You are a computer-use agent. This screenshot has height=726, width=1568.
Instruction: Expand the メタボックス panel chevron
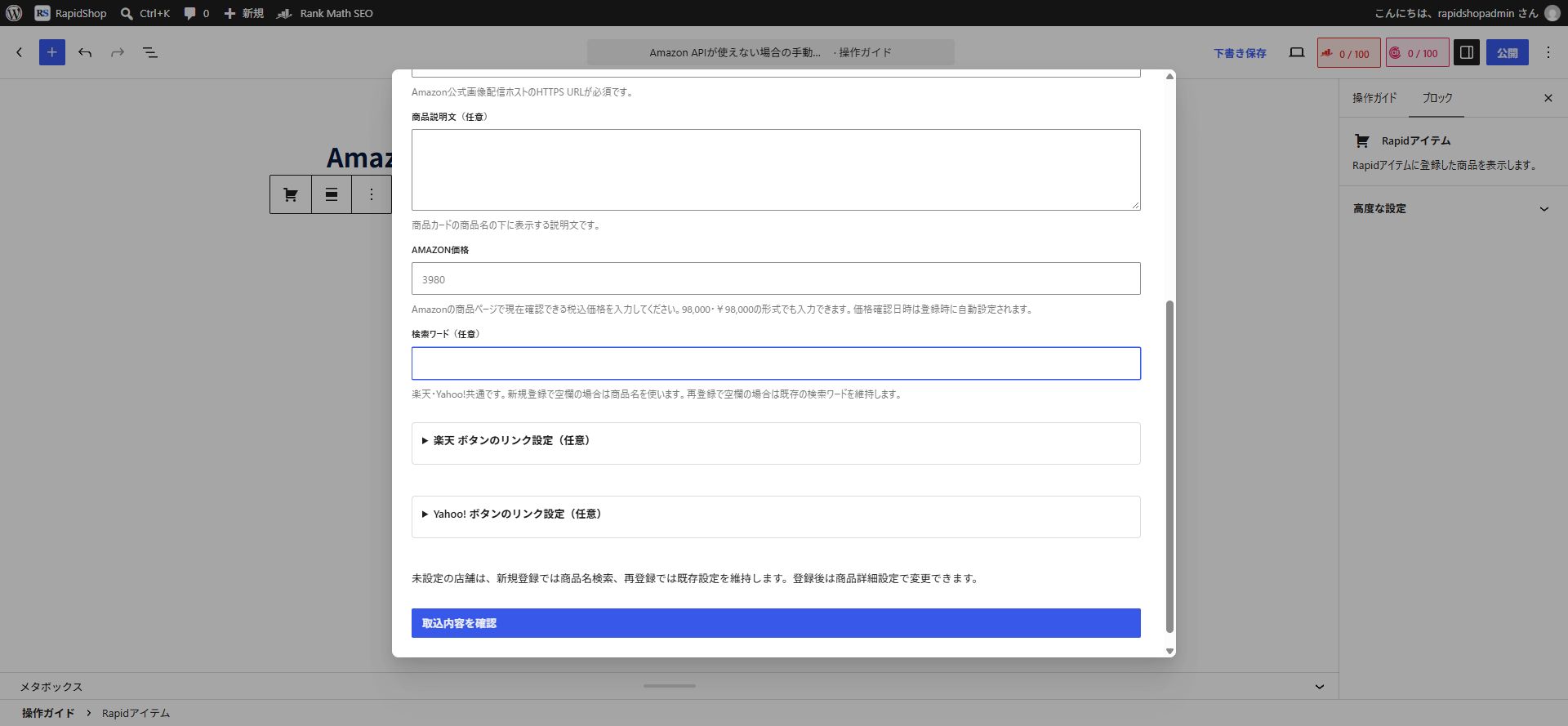tap(1320, 687)
